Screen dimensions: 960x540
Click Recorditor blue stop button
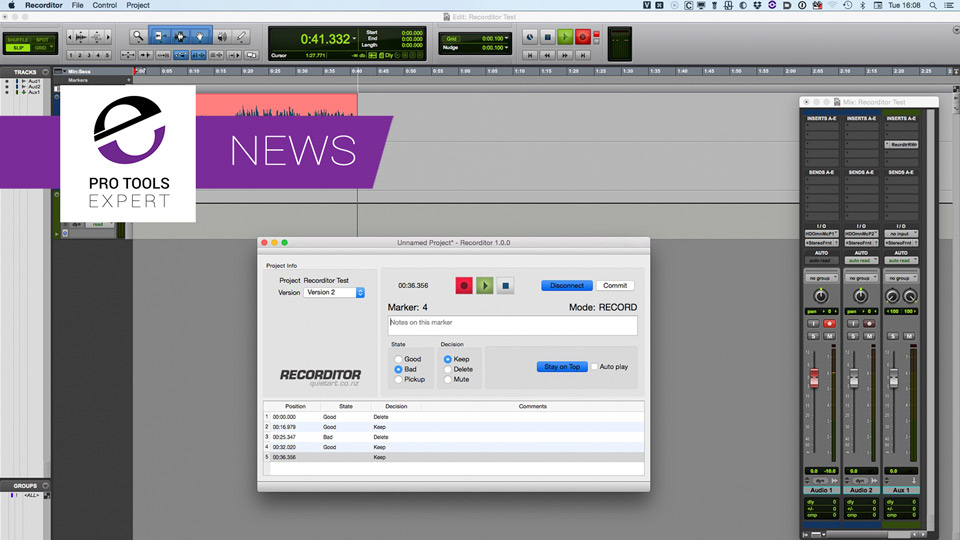pyautogui.click(x=505, y=285)
